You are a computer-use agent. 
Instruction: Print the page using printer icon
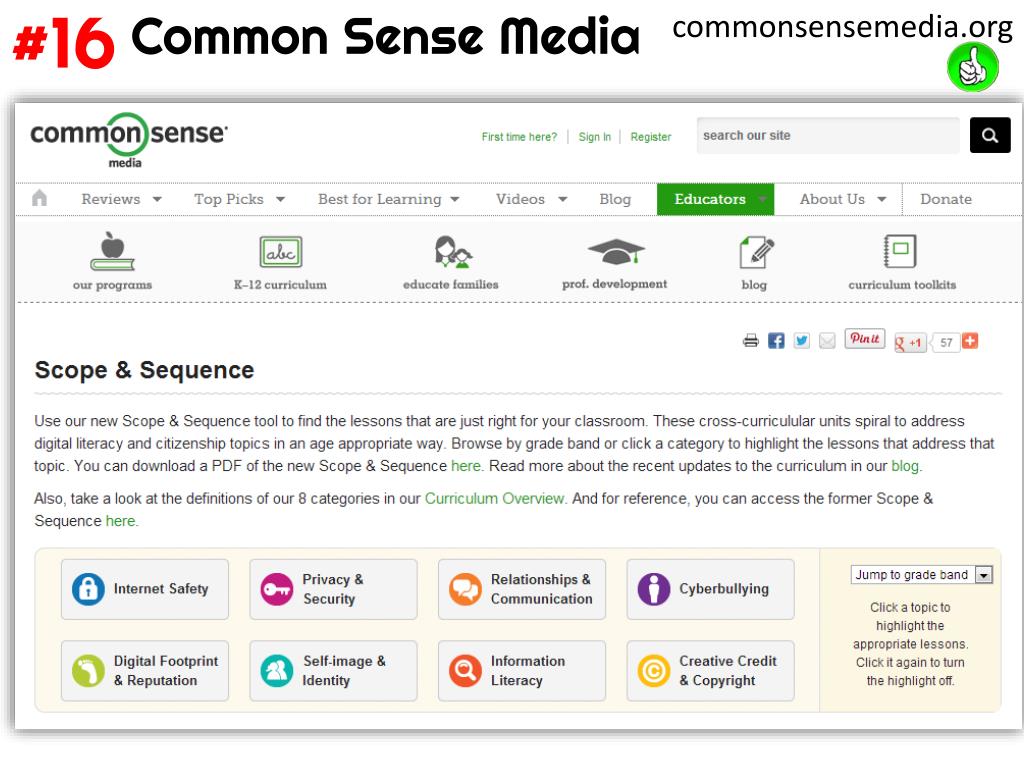(750, 340)
